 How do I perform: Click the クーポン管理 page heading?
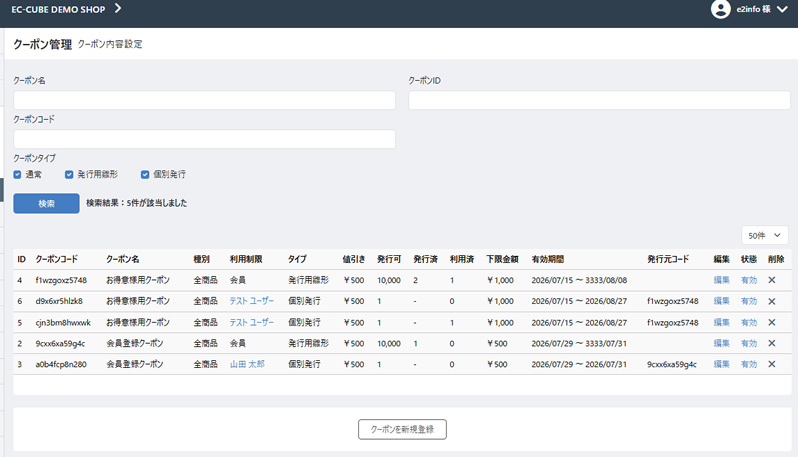tap(43, 44)
